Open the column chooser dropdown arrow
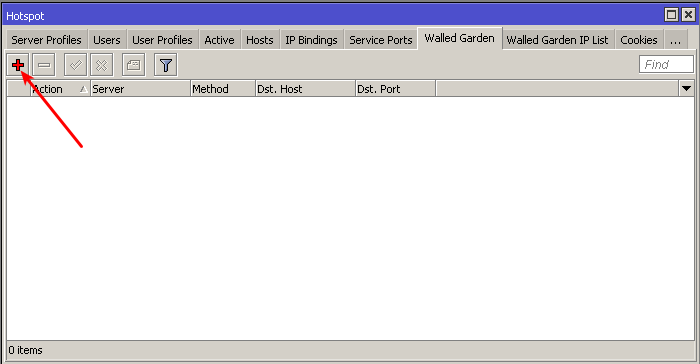 (687, 88)
